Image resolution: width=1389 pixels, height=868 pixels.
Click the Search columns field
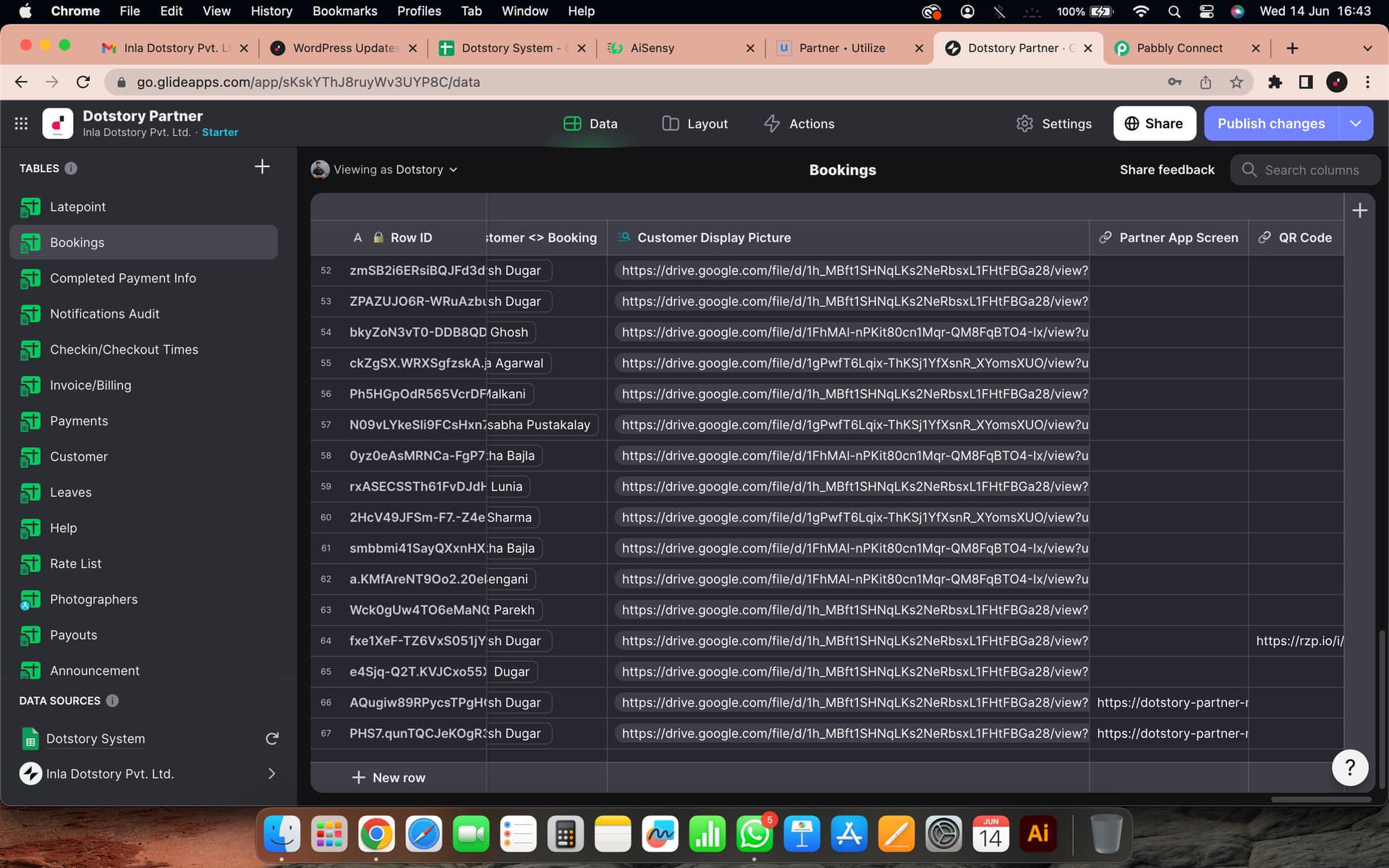click(1311, 170)
